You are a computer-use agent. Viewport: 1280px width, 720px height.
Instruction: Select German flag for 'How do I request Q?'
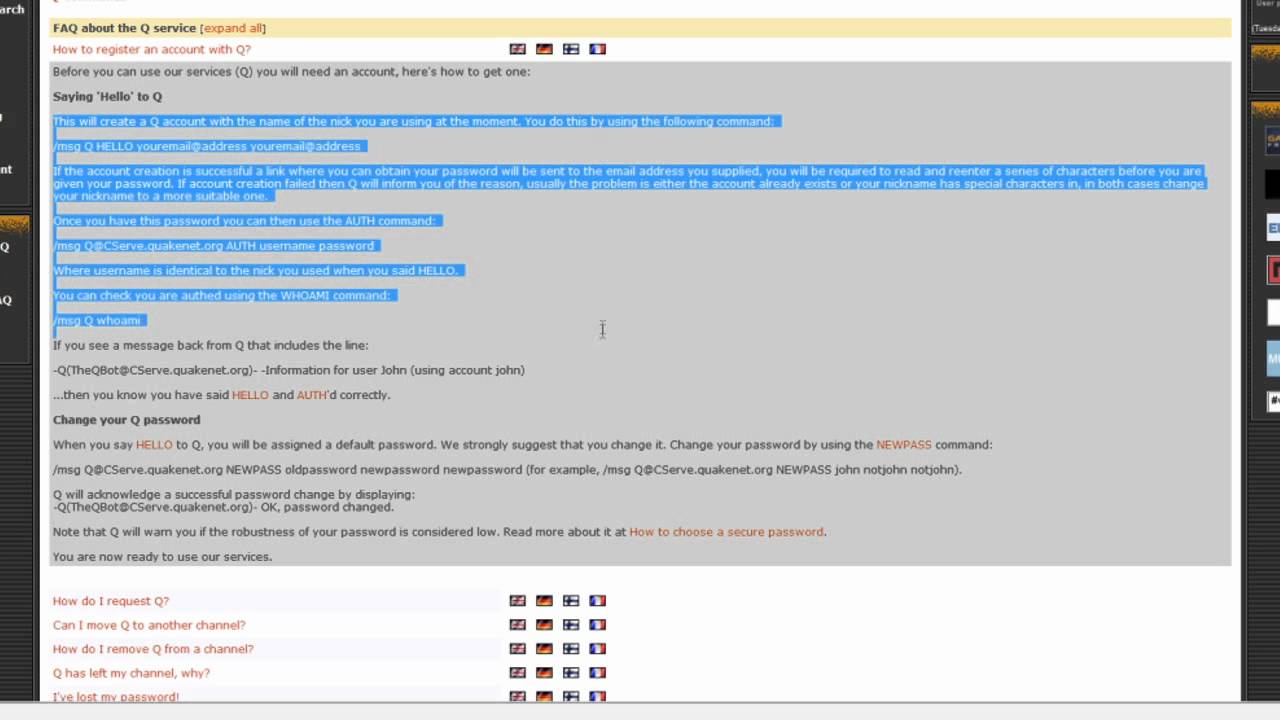544,601
